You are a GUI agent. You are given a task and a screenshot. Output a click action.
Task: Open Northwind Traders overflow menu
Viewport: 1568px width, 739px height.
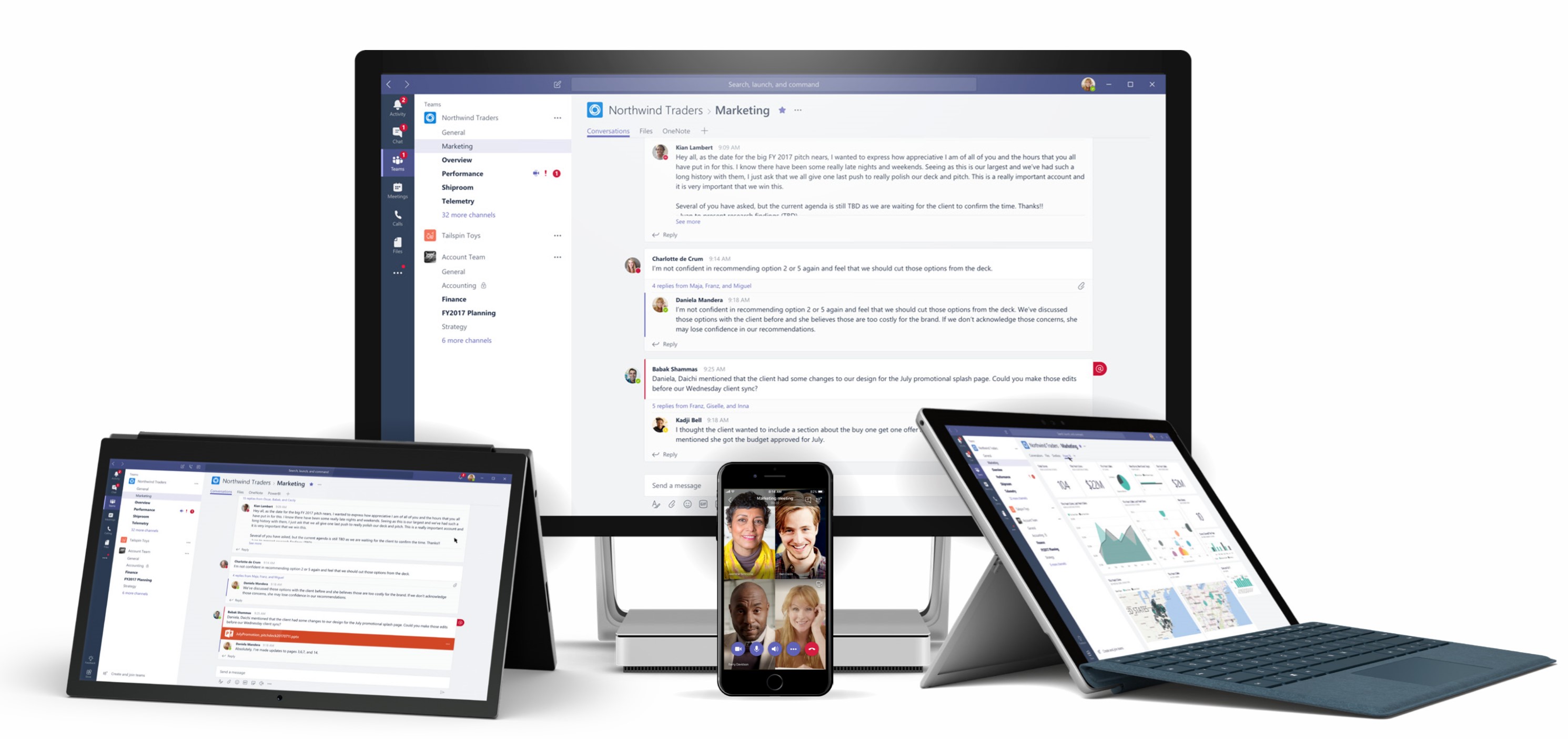point(557,118)
